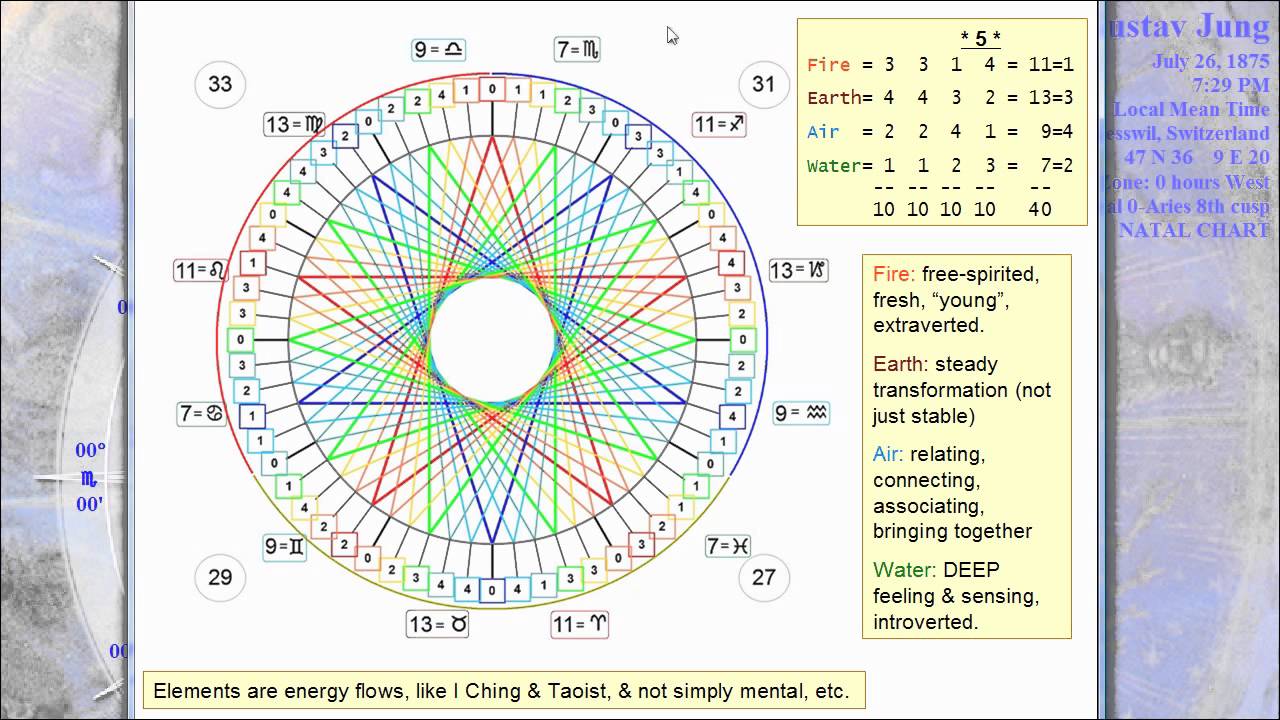Select the '13 = Virgo' glyph label
The width and height of the screenshot is (1280, 720).
[x=295, y=124]
